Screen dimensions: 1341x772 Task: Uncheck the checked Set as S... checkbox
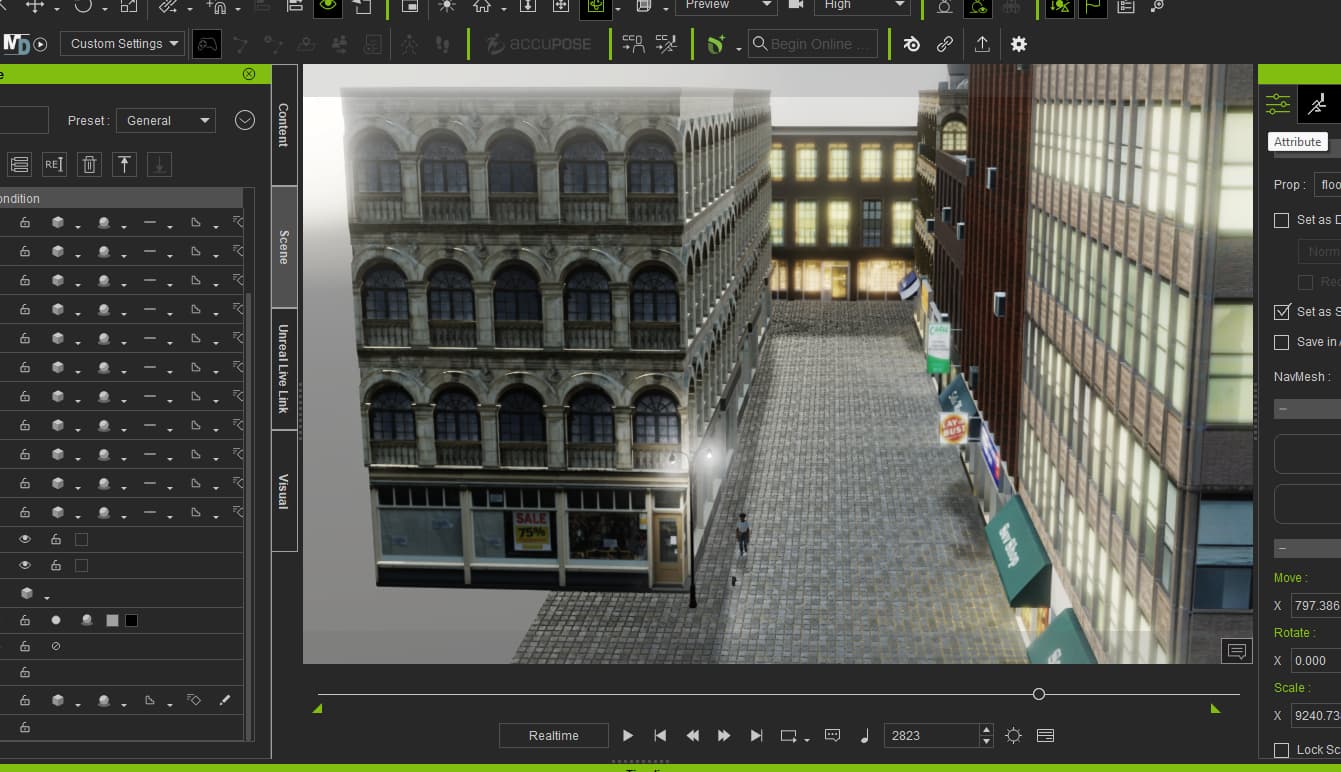pyautogui.click(x=1281, y=312)
